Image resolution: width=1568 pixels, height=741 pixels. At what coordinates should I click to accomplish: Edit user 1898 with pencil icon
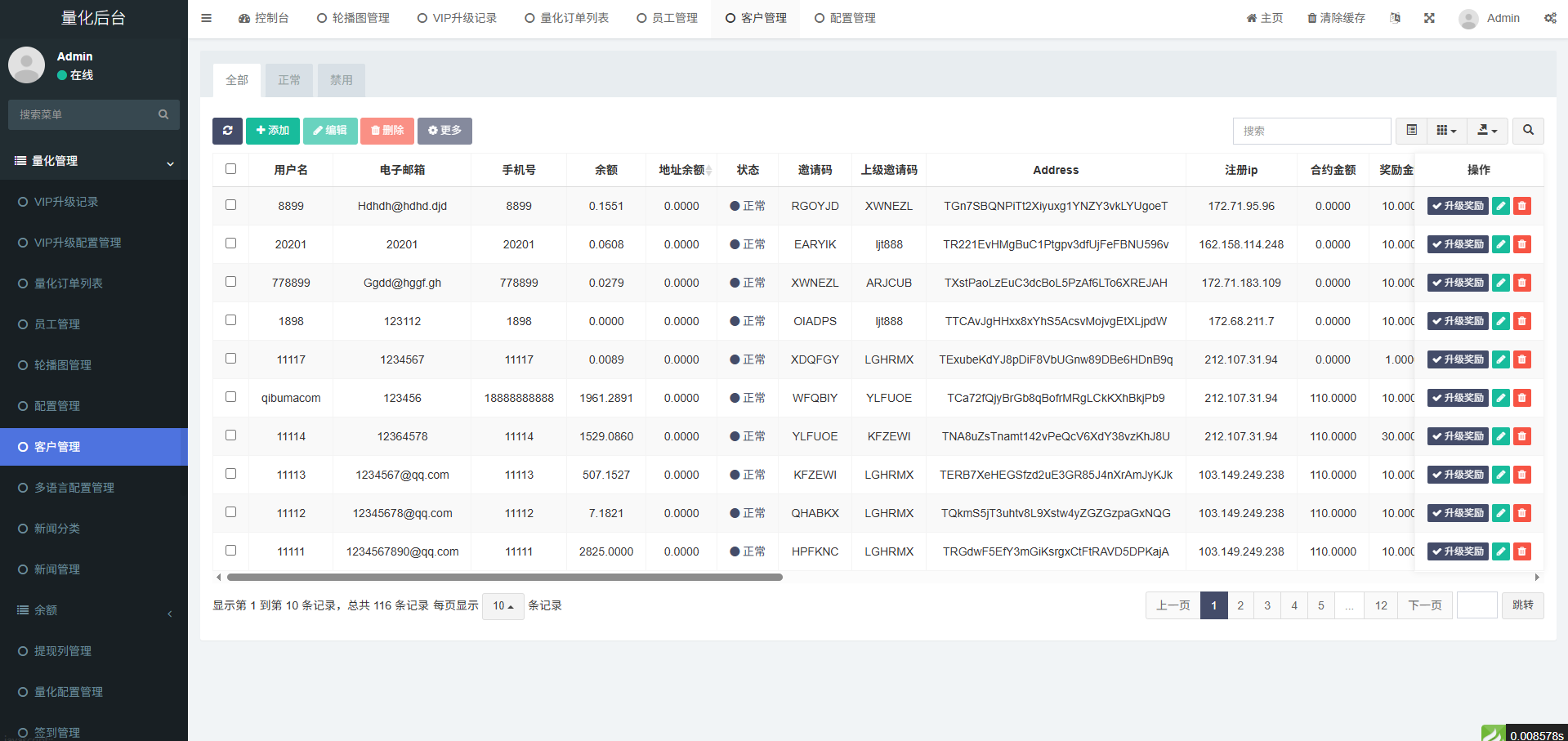click(x=1501, y=321)
